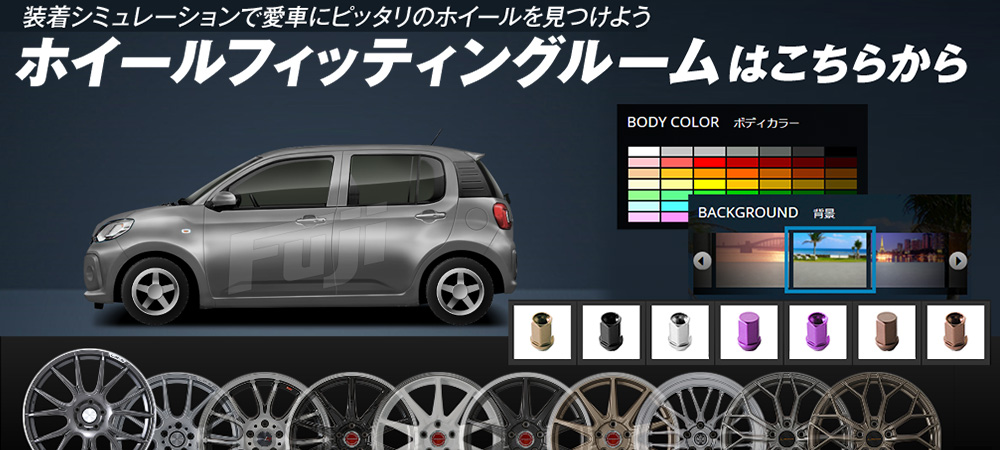1000x450 pixels.
Task: Show the previous background with the left arrow
Action: pos(702,261)
